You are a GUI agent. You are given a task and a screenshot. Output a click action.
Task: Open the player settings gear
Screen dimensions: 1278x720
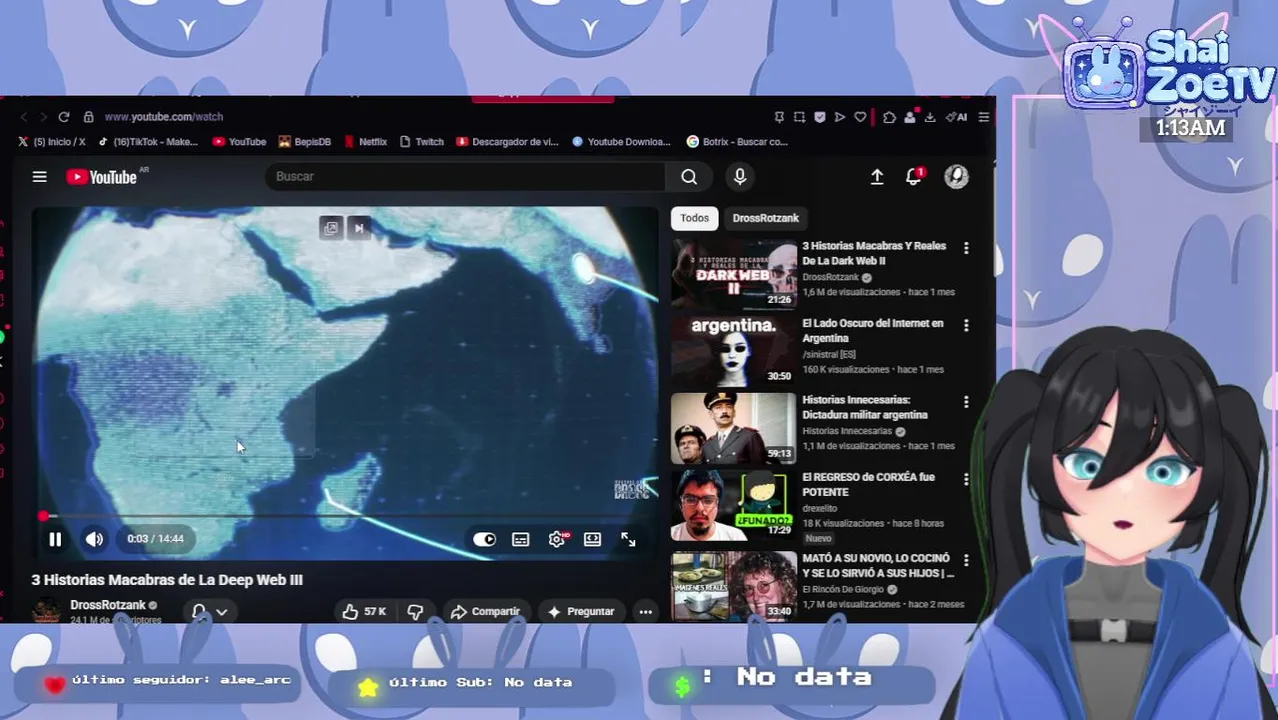[557, 539]
